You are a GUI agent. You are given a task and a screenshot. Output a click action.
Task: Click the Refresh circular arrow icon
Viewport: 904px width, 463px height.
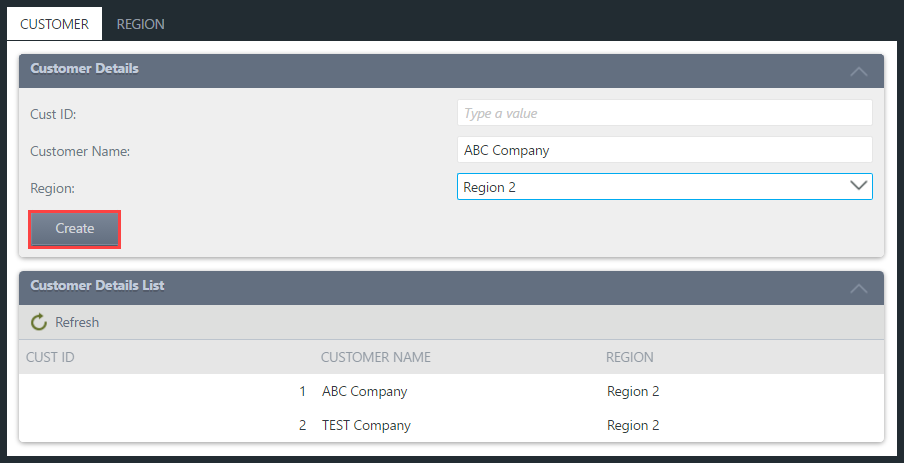39,322
